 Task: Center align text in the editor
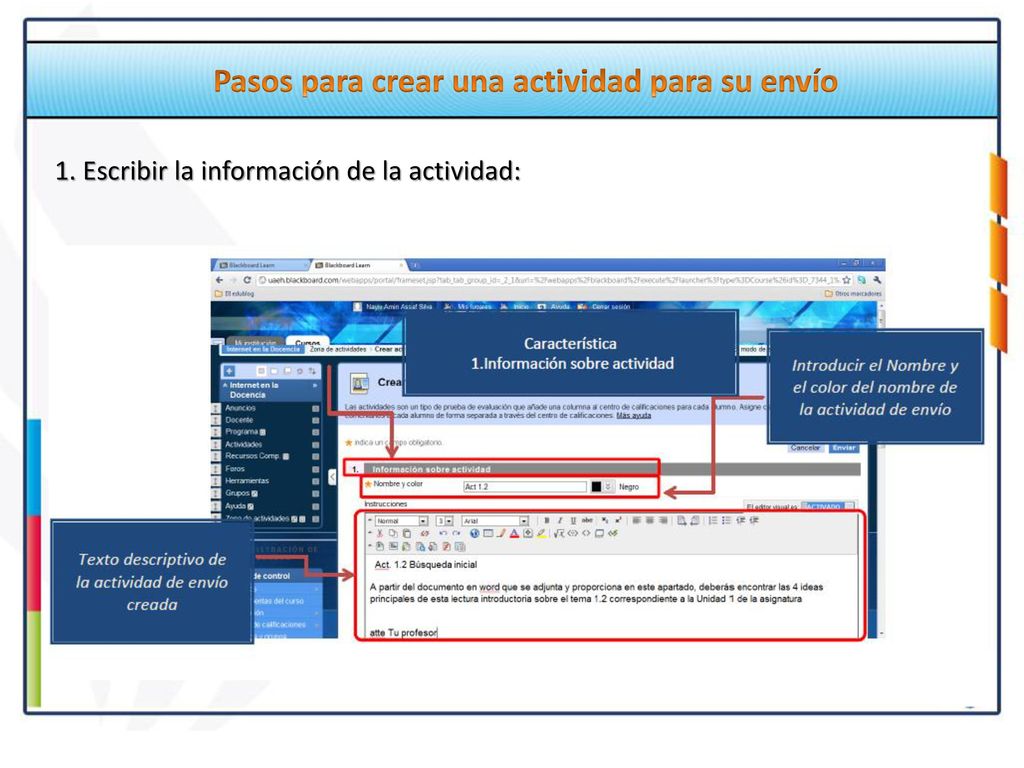coord(650,520)
